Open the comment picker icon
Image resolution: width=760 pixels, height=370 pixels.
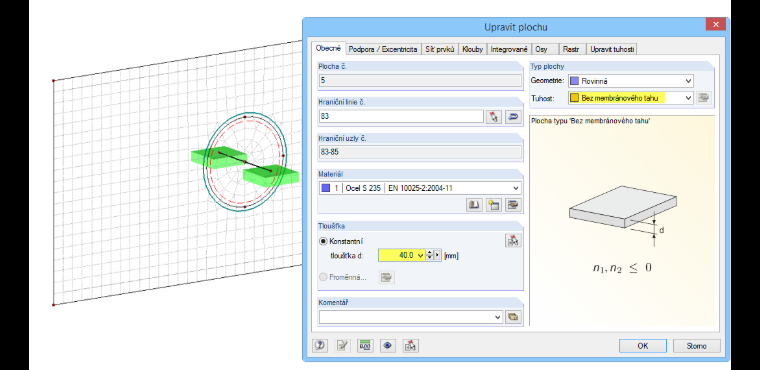pyautogui.click(x=513, y=317)
